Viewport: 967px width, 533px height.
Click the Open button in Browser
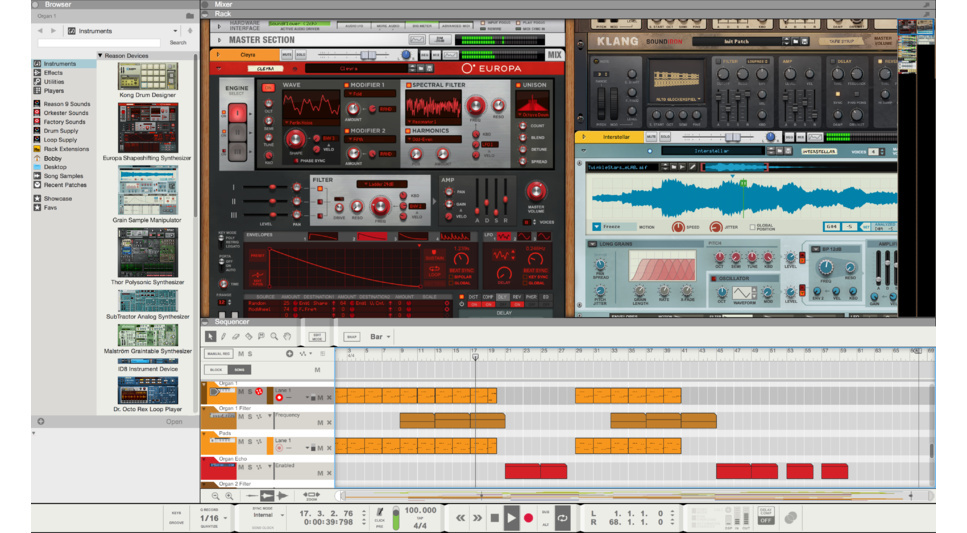[x=174, y=422]
